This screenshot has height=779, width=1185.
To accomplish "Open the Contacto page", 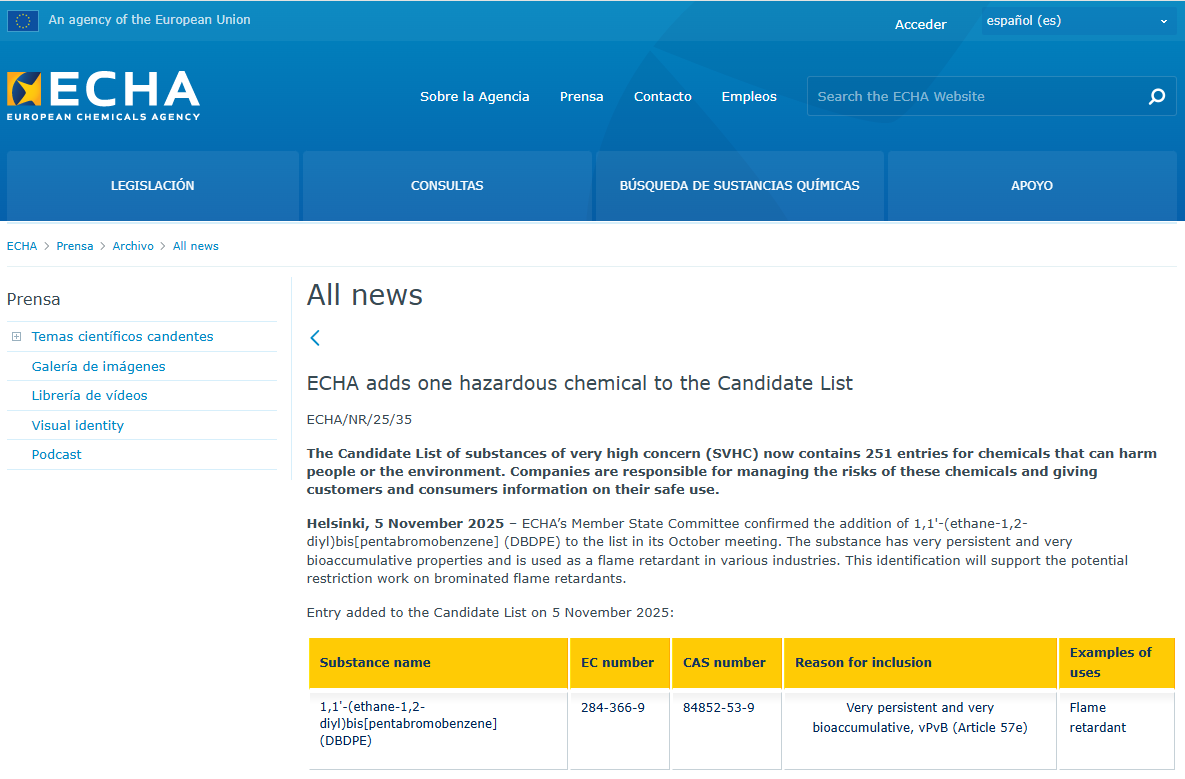I will (662, 97).
